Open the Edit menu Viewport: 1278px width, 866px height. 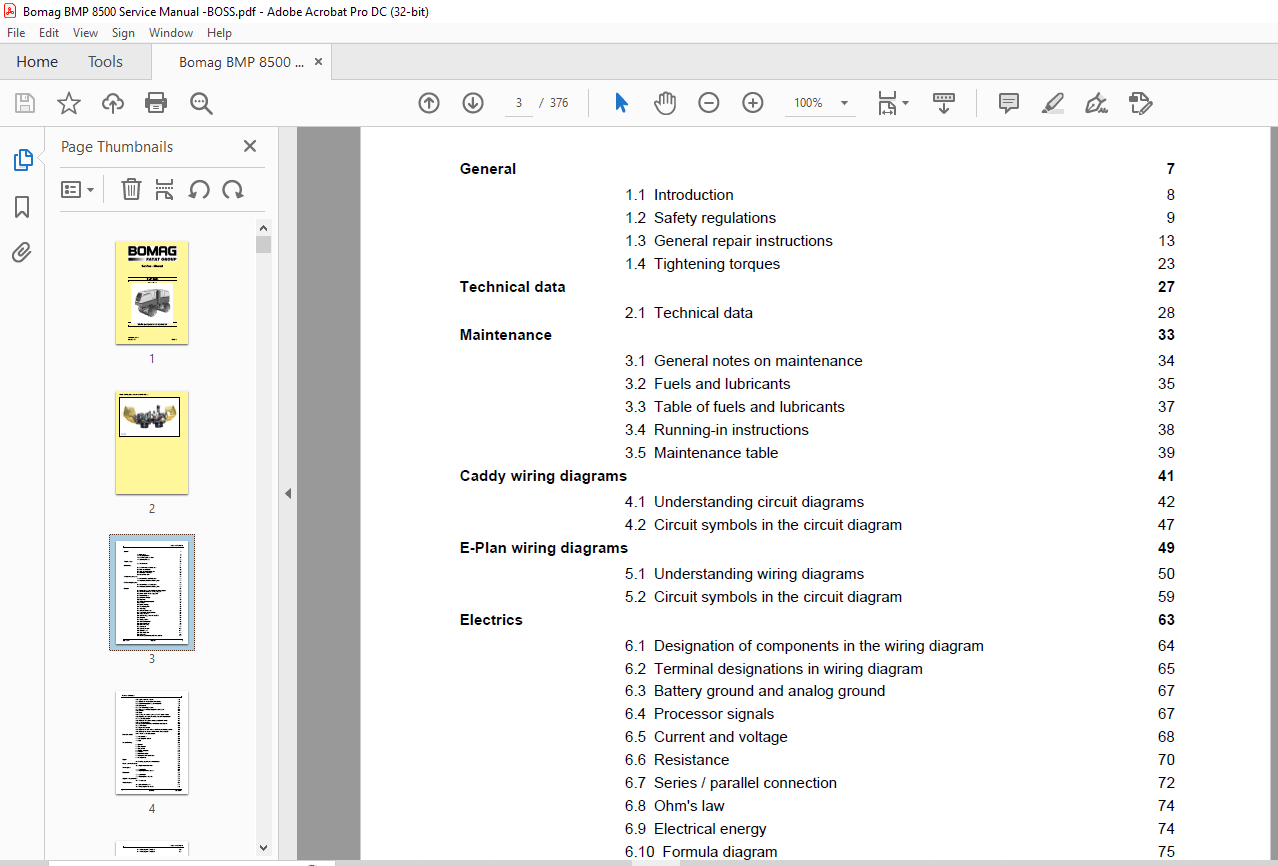[49, 33]
